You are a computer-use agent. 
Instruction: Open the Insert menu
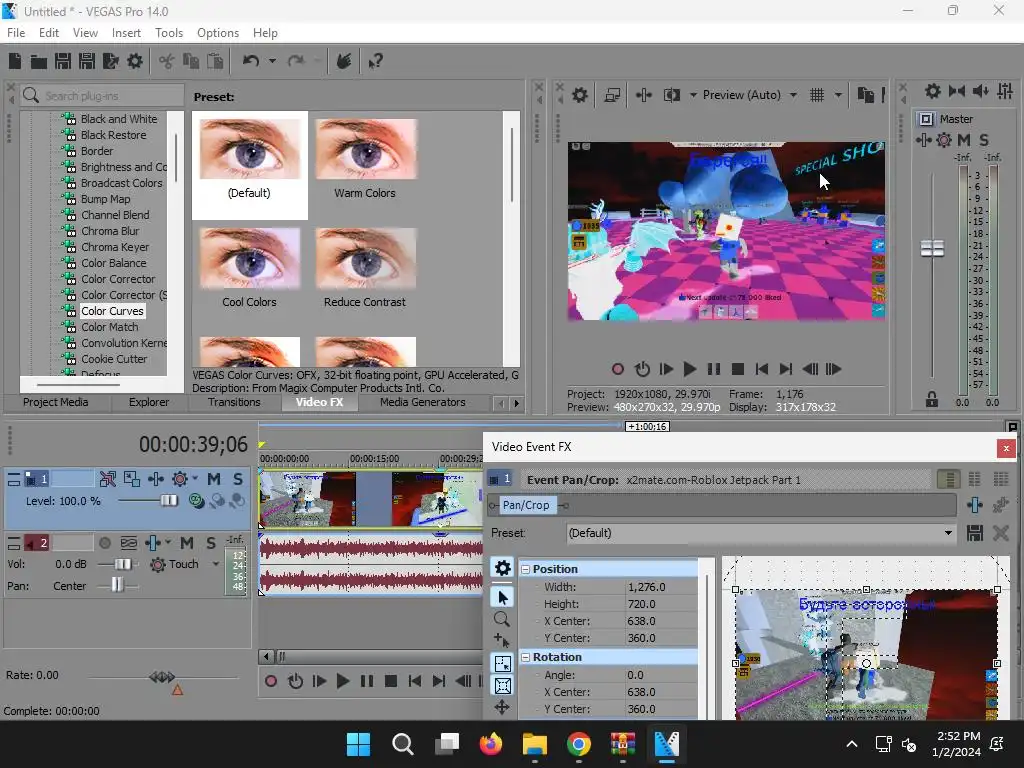click(x=126, y=33)
